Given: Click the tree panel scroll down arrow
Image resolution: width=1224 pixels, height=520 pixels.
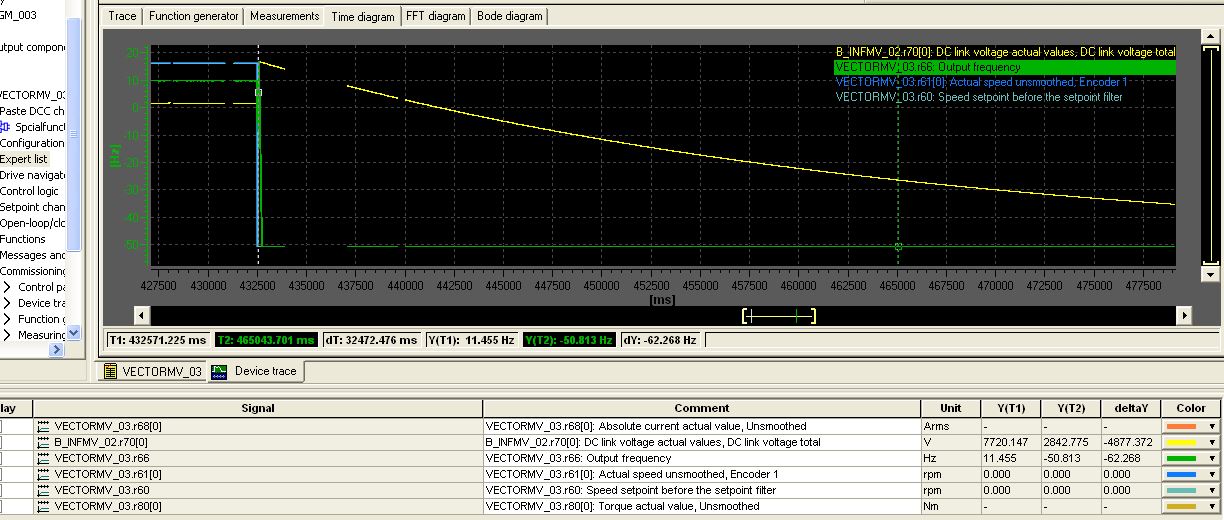Looking at the screenshot, I should (x=74, y=335).
